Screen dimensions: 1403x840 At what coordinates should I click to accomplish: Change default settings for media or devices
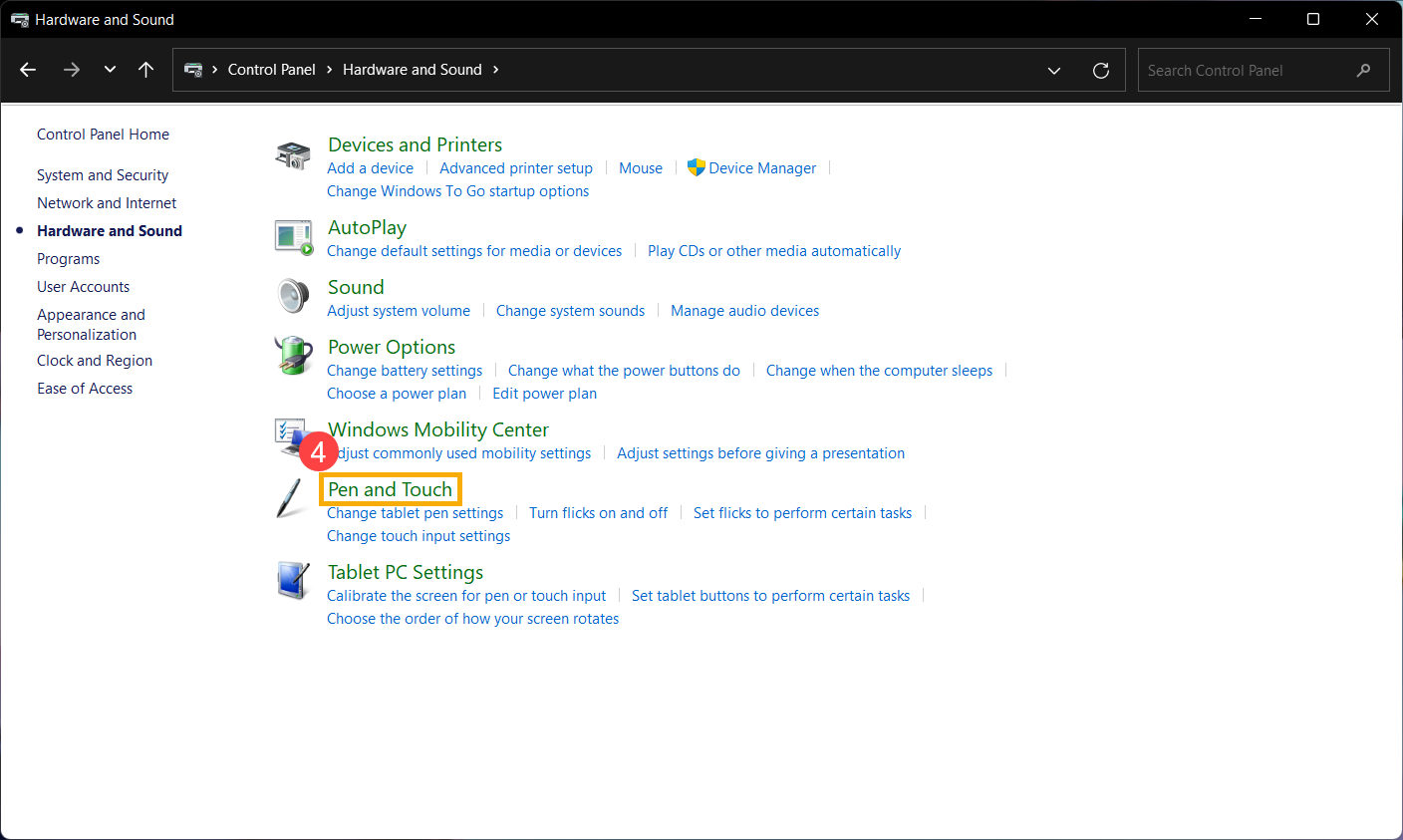(x=474, y=251)
